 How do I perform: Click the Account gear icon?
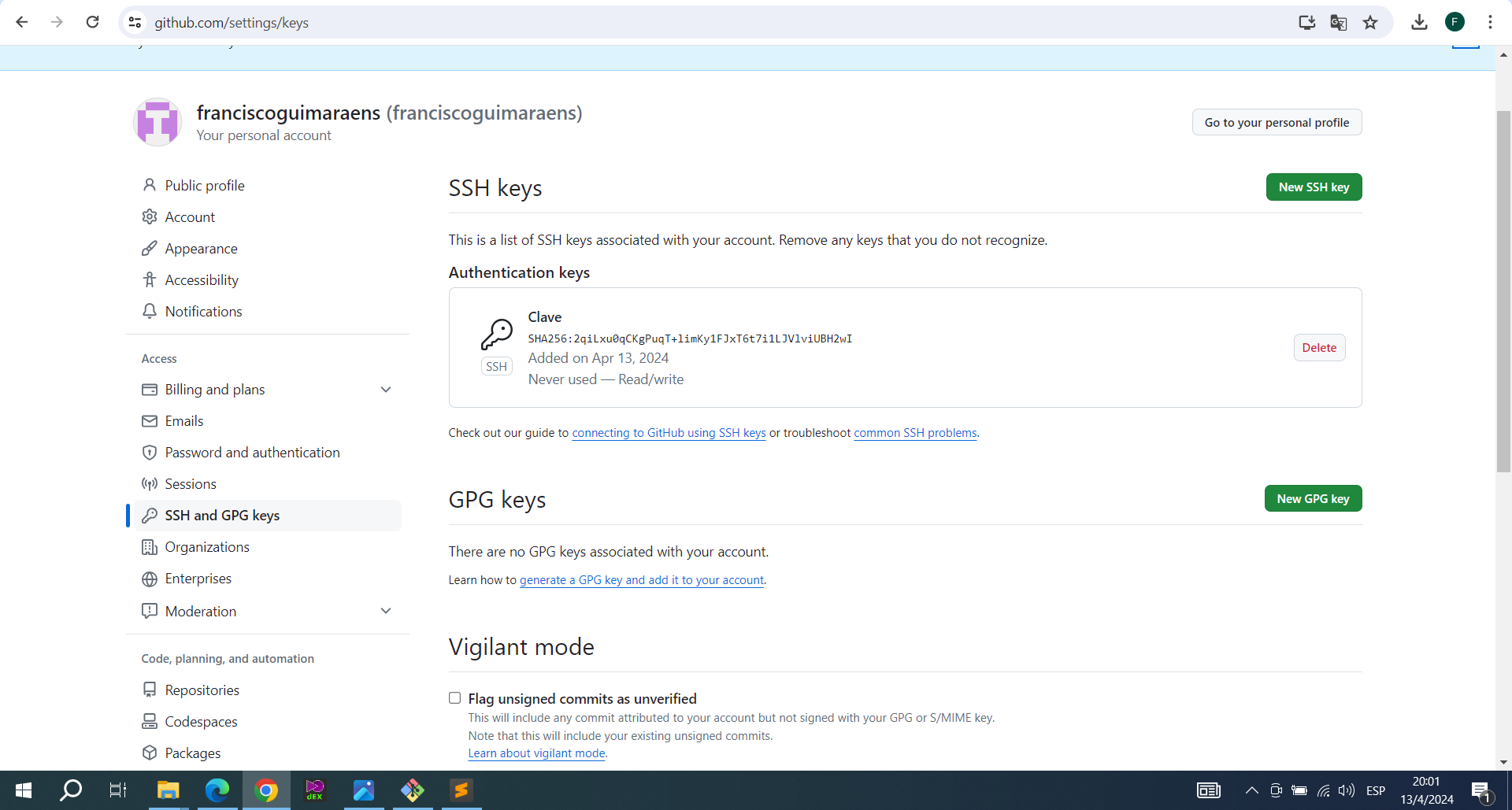[149, 216]
